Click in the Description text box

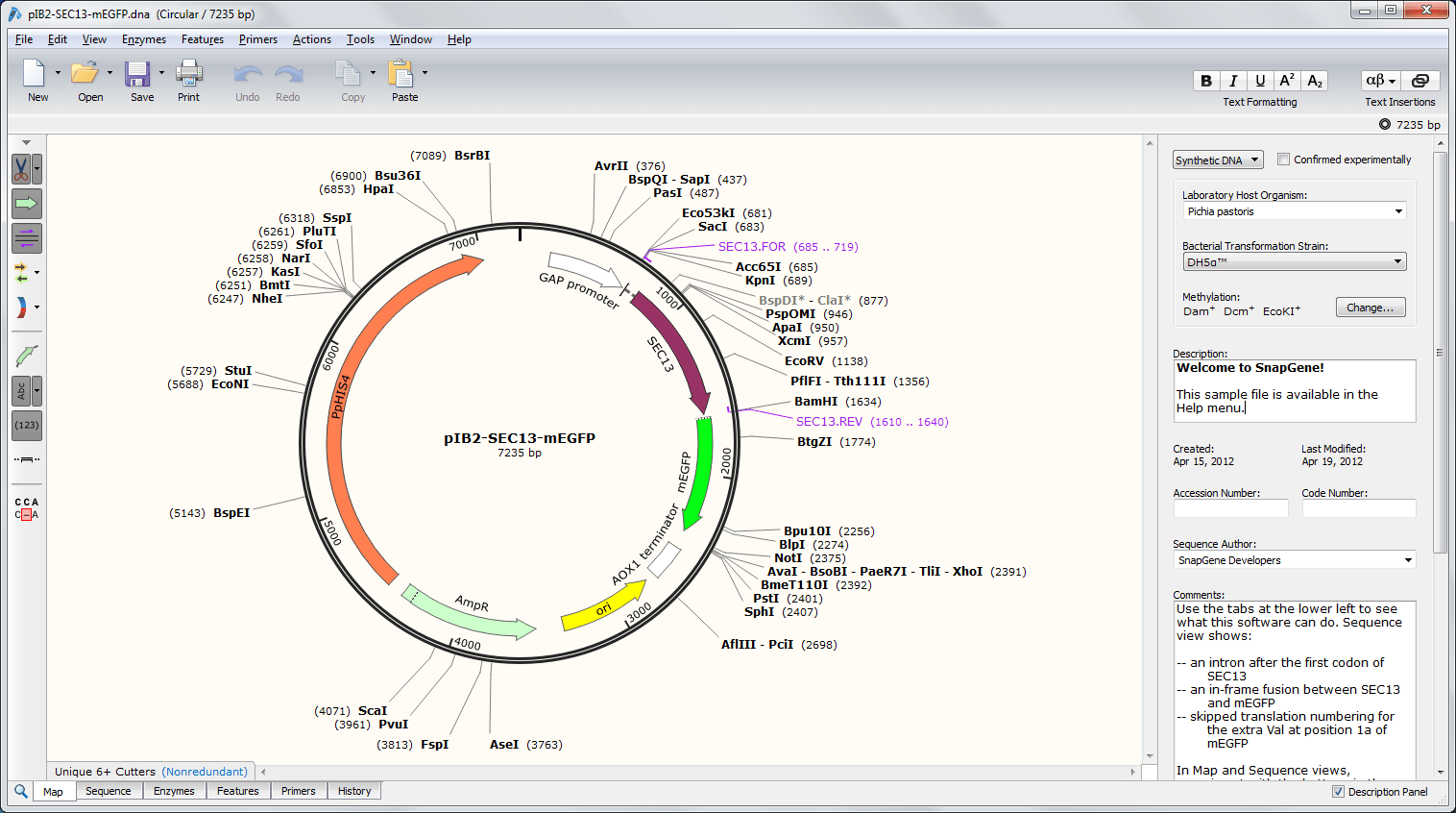pos(1295,390)
